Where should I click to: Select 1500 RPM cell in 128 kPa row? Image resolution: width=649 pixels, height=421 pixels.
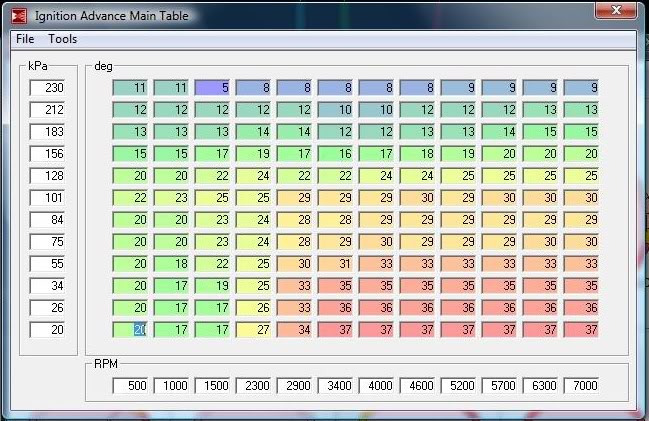[212, 176]
